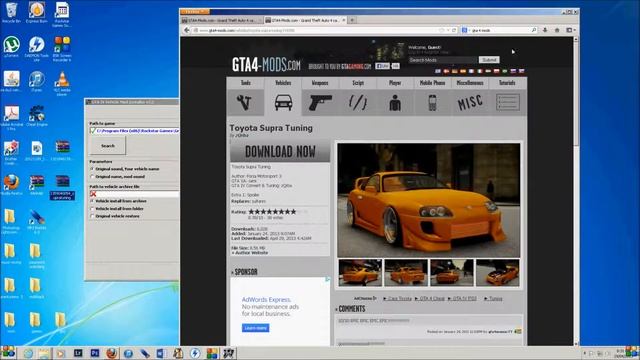Viewport: 640px width, 360px height.
Task: Open the GTAGaming.com link in the header
Action: pos(356,66)
